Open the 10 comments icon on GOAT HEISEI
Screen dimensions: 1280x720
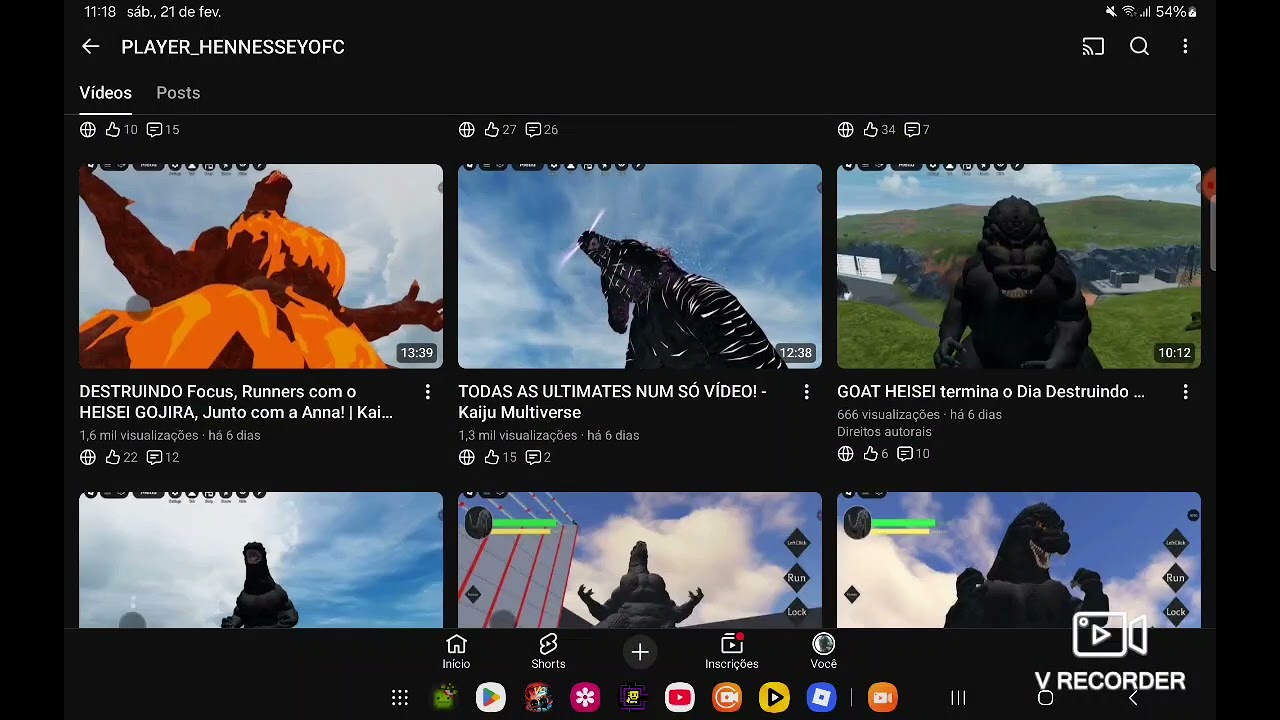pos(905,454)
